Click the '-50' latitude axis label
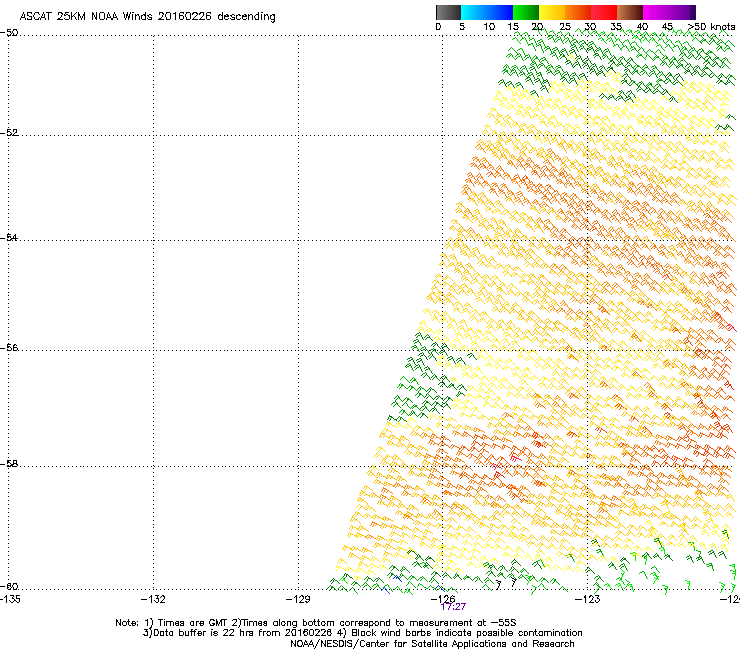Image resolution: width=740 pixels, height=650 pixels. coord(9,33)
